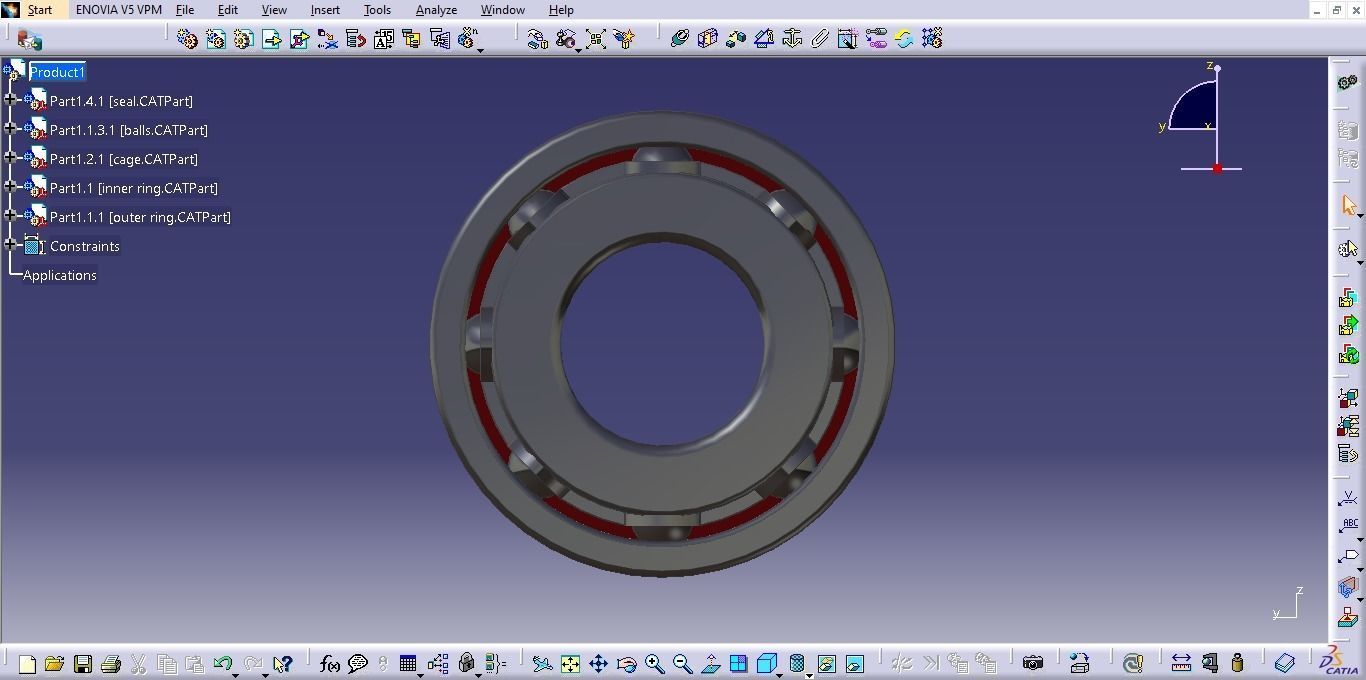Image resolution: width=1366 pixels, height=680 pixels.
Task: Expand the Constraints tree node
Action: click(11, 244)
